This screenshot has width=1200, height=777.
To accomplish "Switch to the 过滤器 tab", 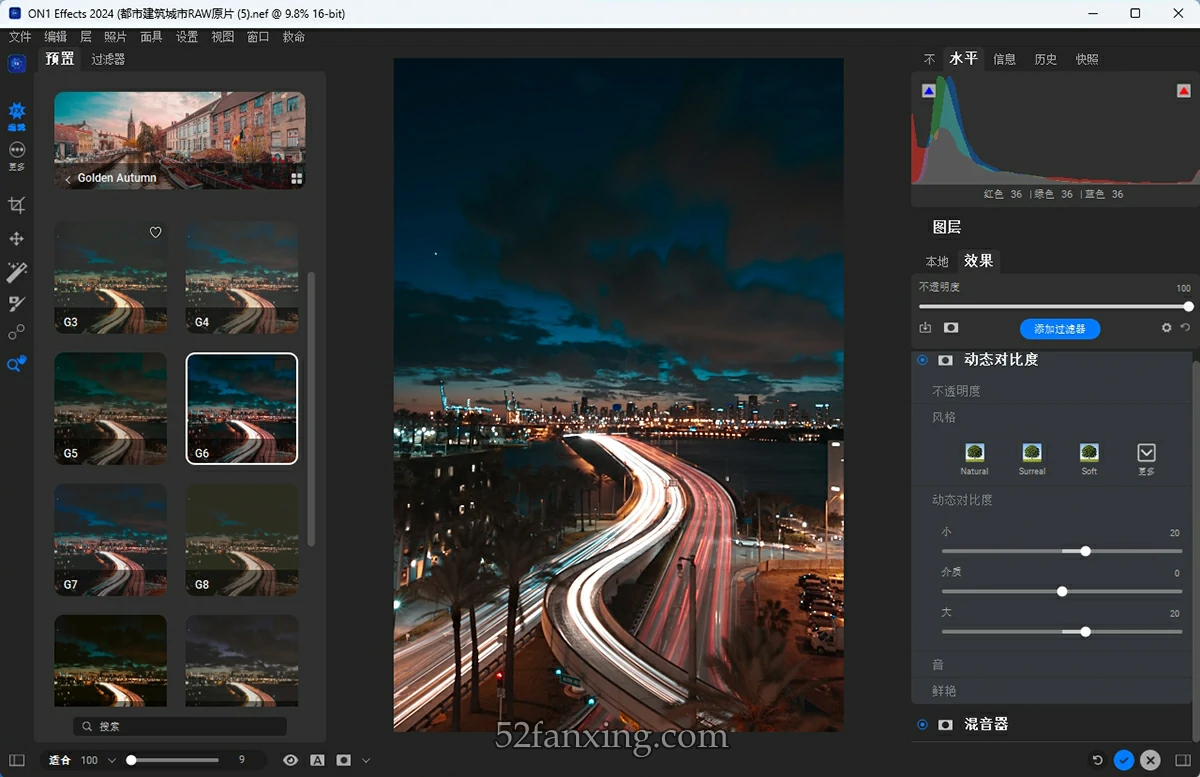I will coord(108,59).
